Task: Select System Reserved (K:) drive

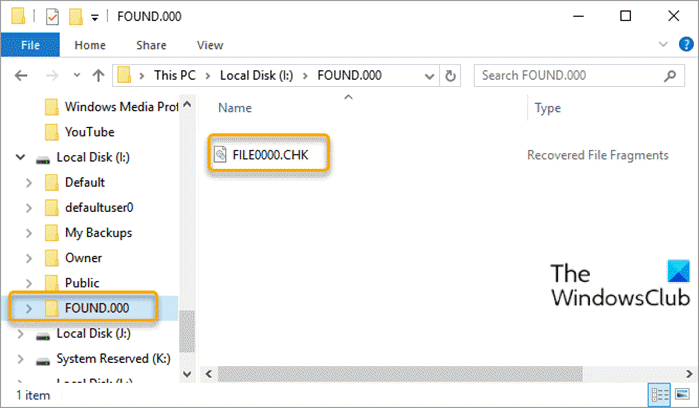Action: [x=103, y=359]
